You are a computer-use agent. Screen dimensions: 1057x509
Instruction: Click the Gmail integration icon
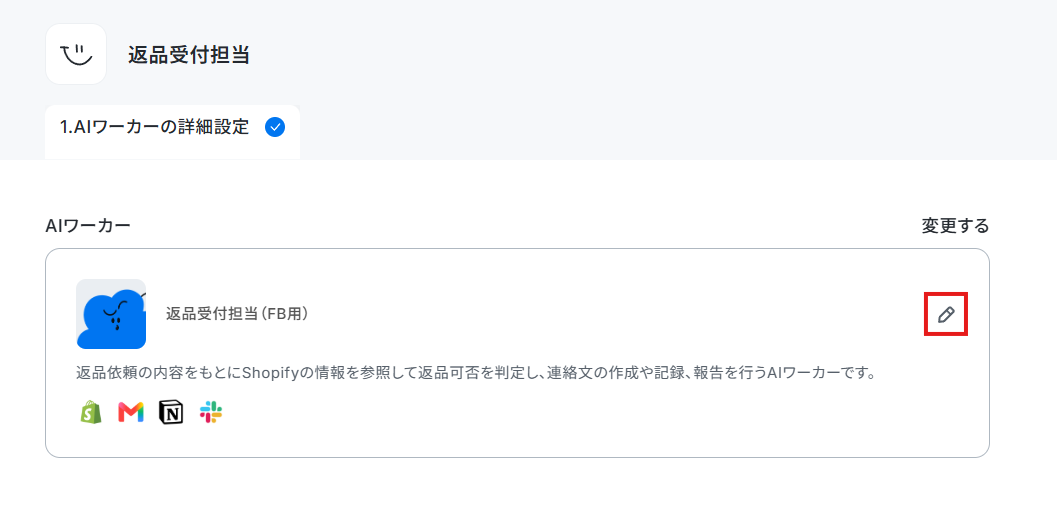coord(131,413)
